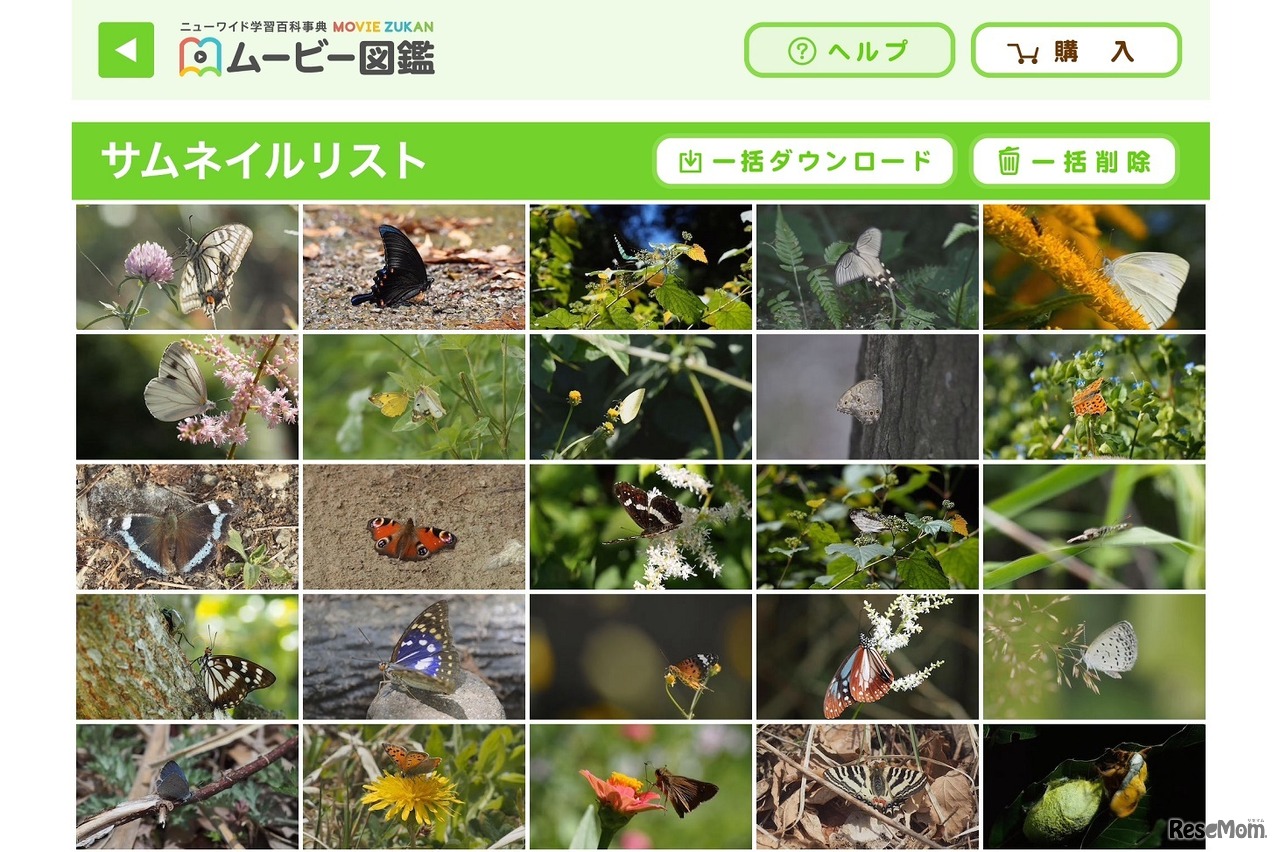1280x852 pixels.
Task: Select orange butterfly on blue flowers thumbnail
Action: [1094, 397]
